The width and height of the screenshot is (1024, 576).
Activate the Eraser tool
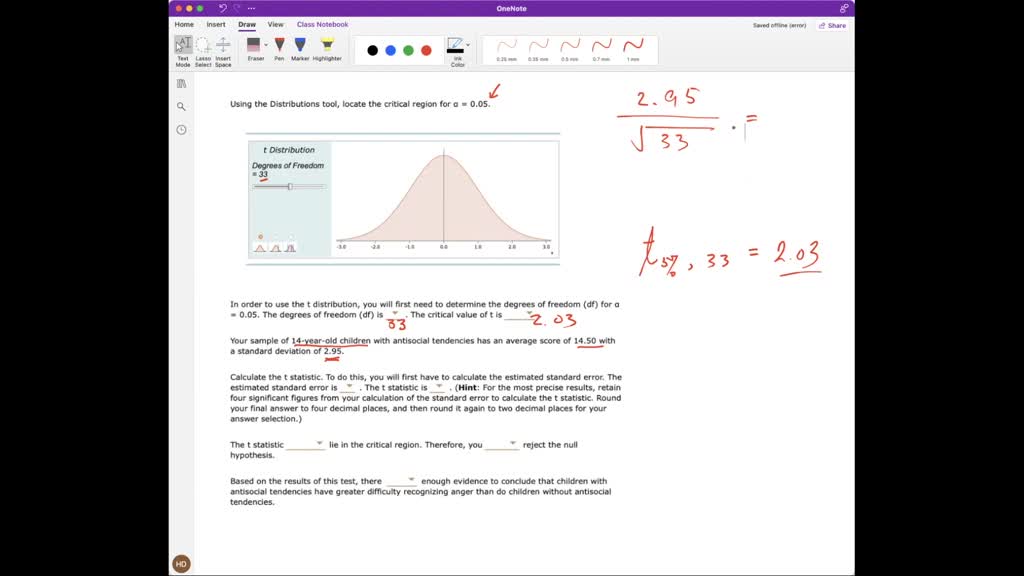pos(254,47)
